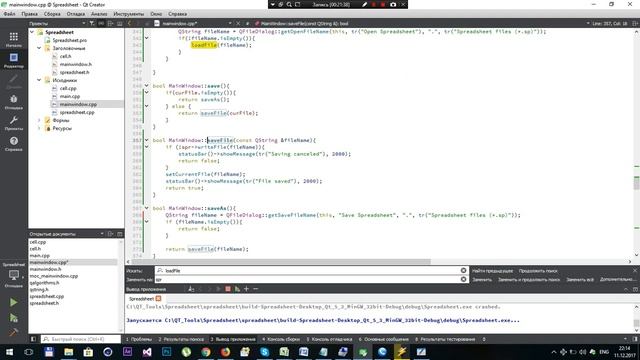Open the Projects (Проекты) wrench mode
This screenshot has width=640, height=360.
tap(13, 122)
